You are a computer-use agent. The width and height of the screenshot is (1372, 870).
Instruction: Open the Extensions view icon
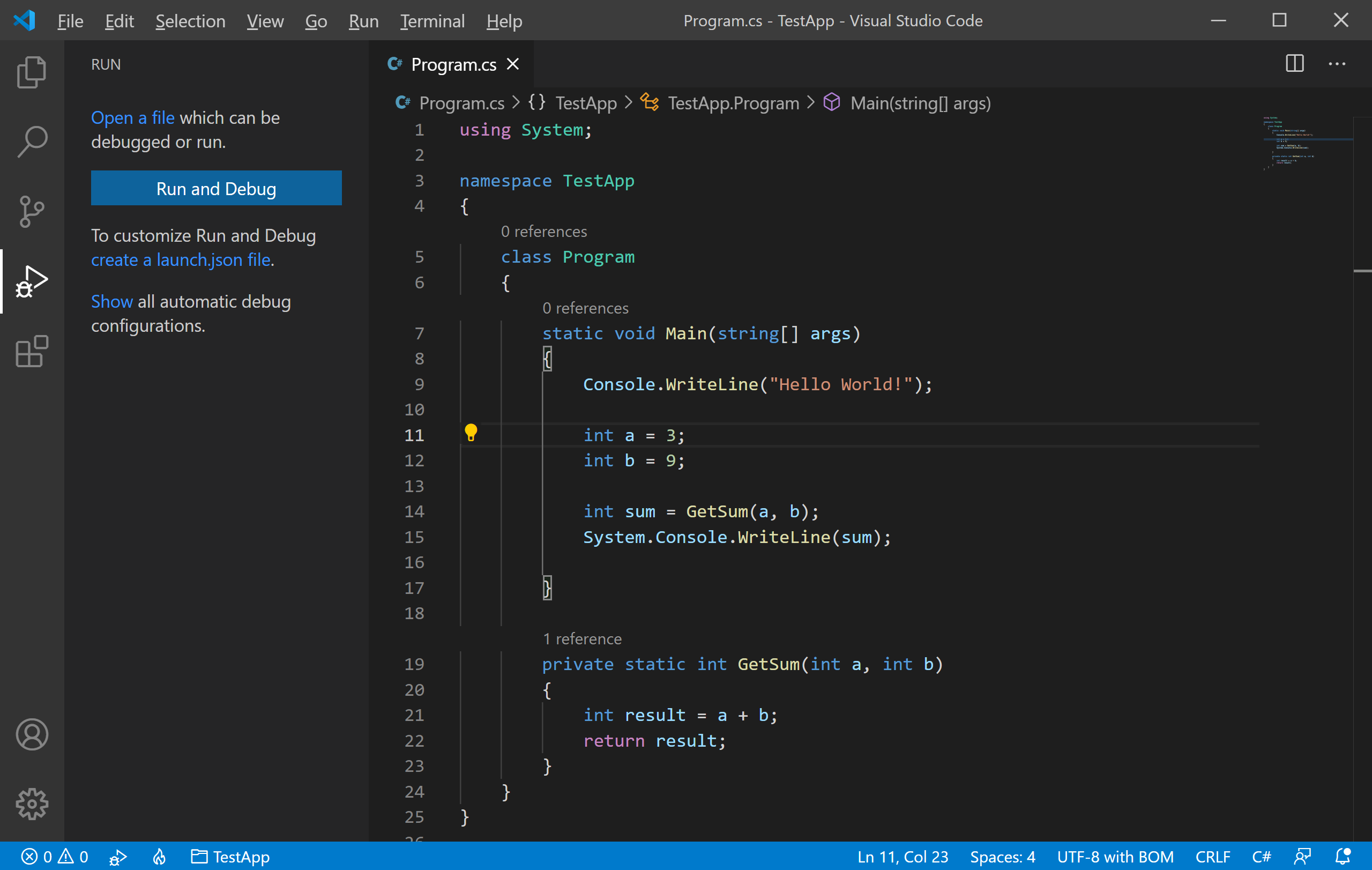[x=31, y=352]
